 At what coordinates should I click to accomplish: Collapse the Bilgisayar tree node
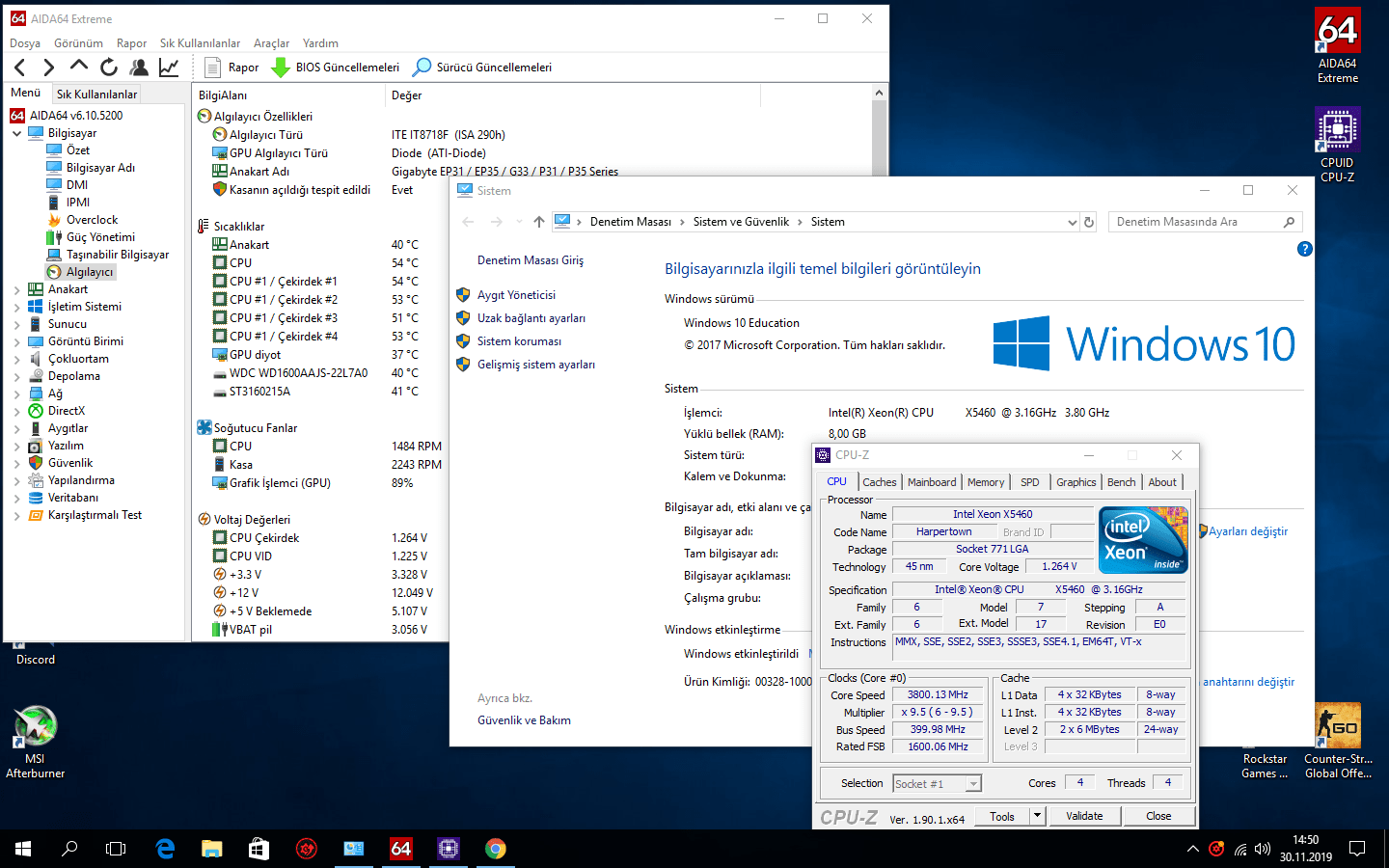17,133
